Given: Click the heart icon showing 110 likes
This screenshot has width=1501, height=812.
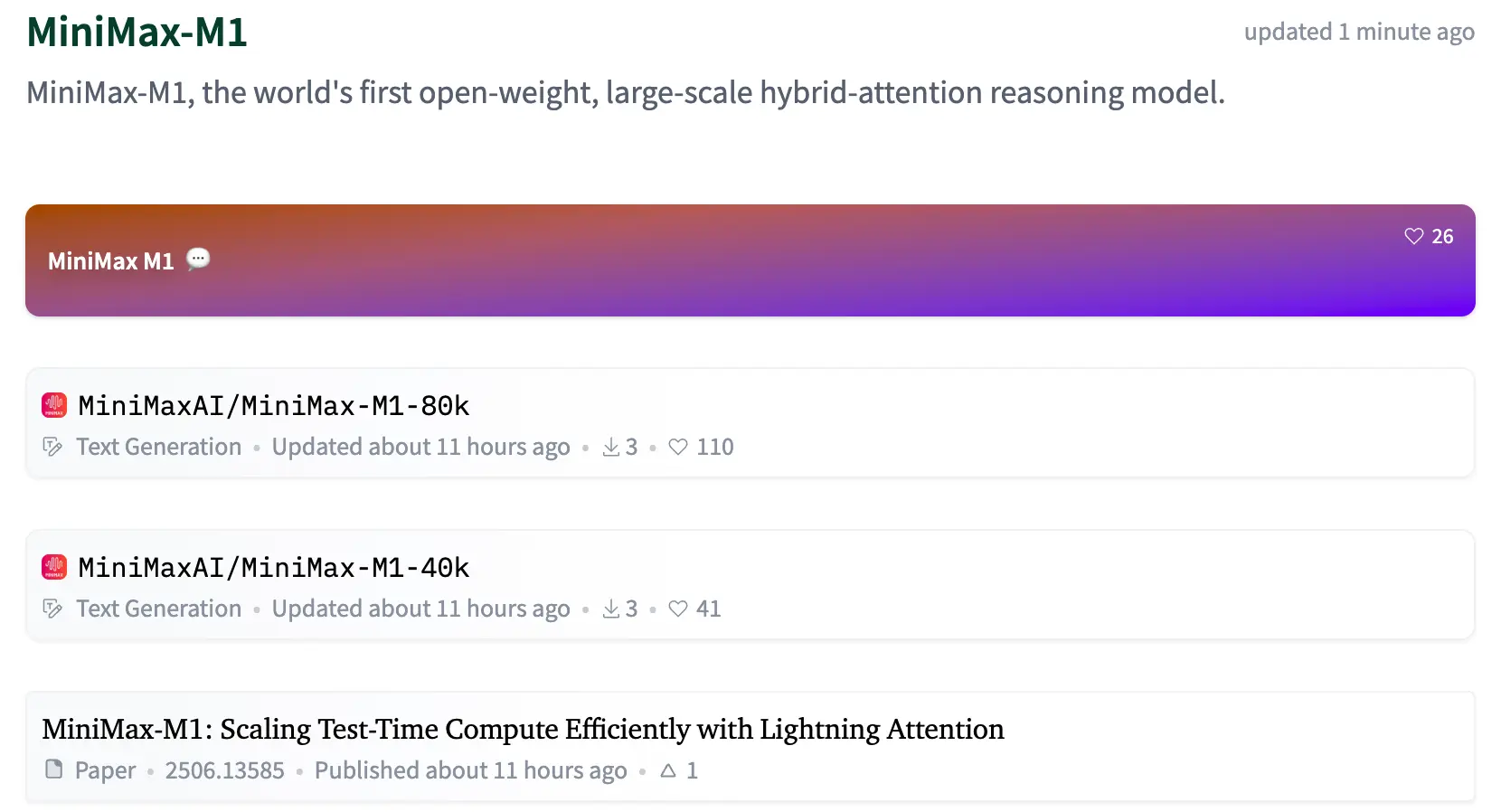Looking at the screenshot, I should (x=678, y=447).
